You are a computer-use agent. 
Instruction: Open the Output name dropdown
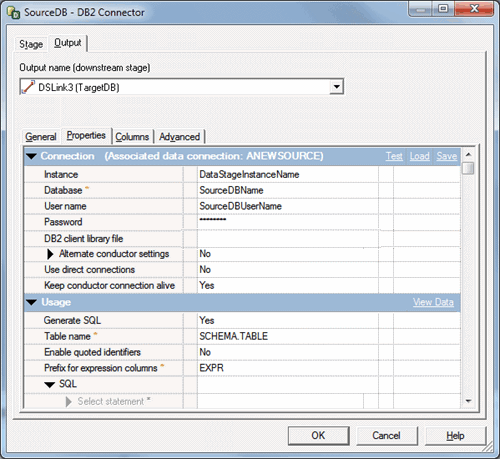tap(336, 87)
